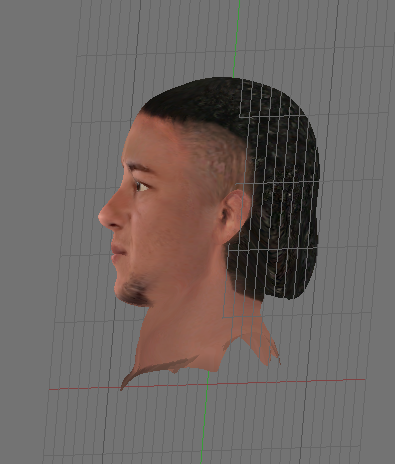Click the green vertical axis line above head
This screenshot has width=395, height=464.
236,37
